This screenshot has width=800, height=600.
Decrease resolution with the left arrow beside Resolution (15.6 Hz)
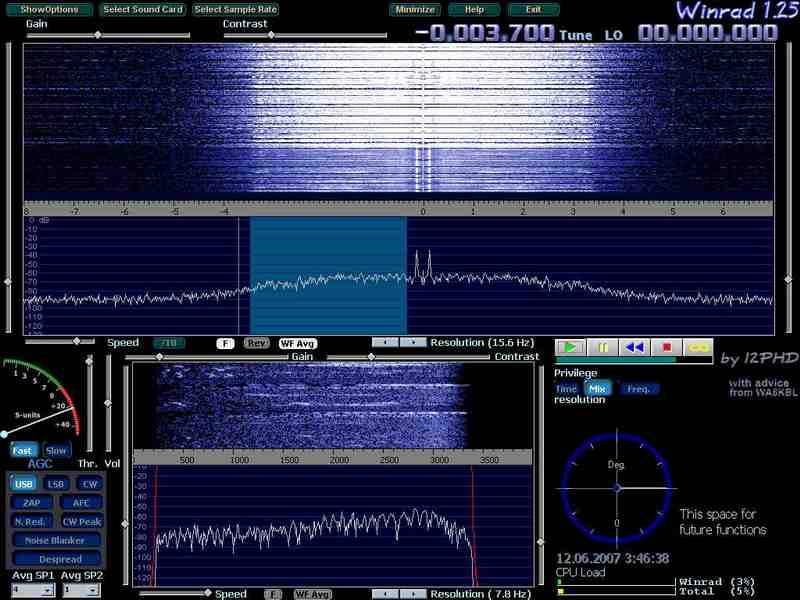coord(385,342)
